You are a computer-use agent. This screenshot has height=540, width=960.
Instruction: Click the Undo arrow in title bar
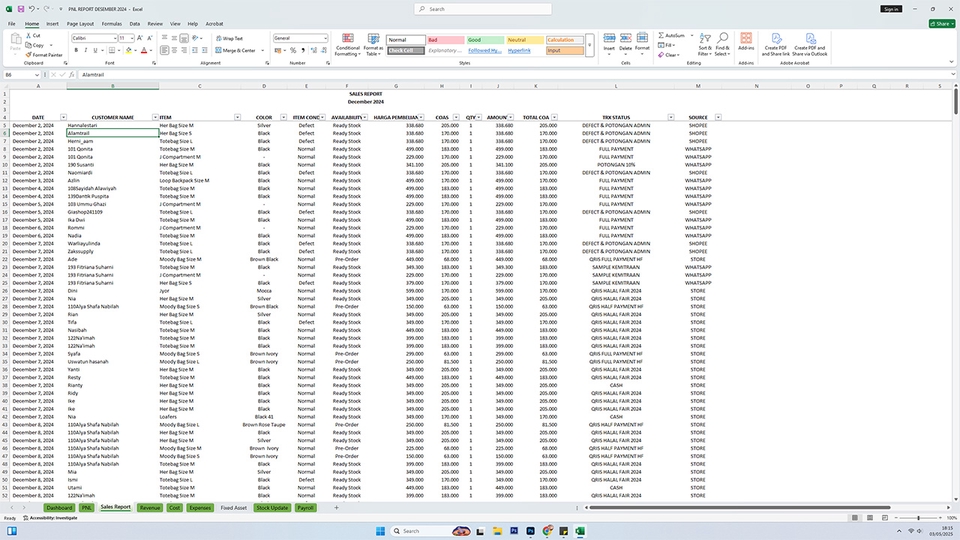coord(31,9)
